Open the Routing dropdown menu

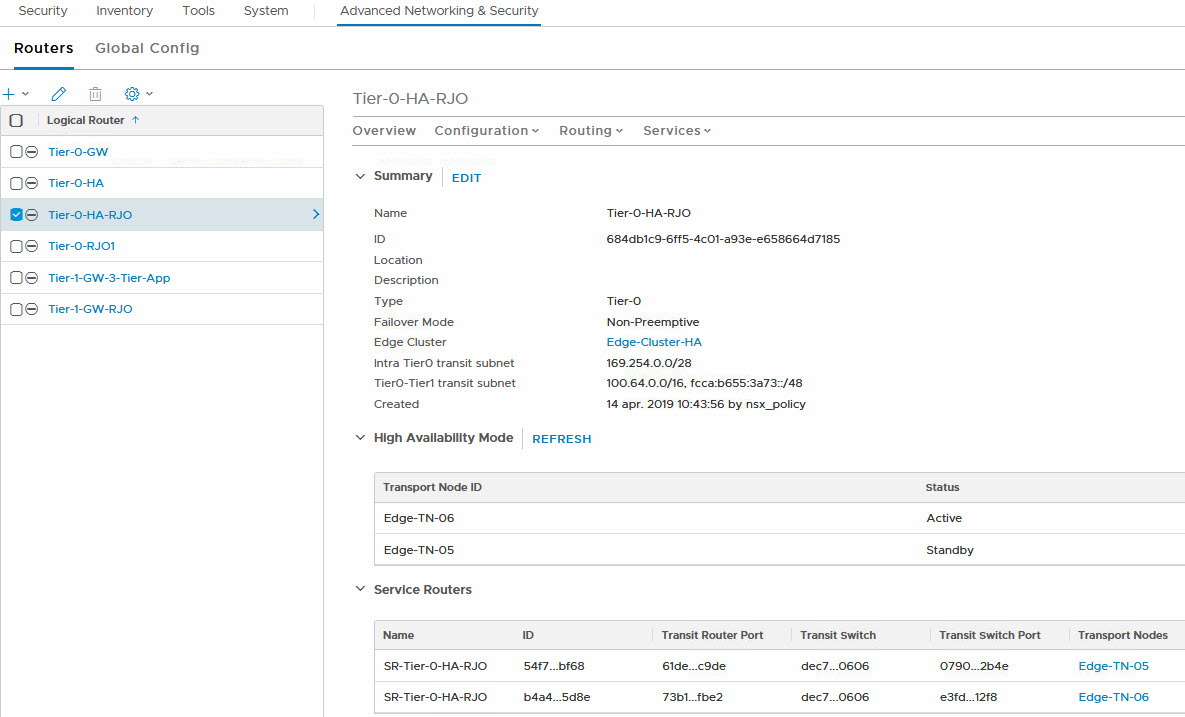pos(590,131)
